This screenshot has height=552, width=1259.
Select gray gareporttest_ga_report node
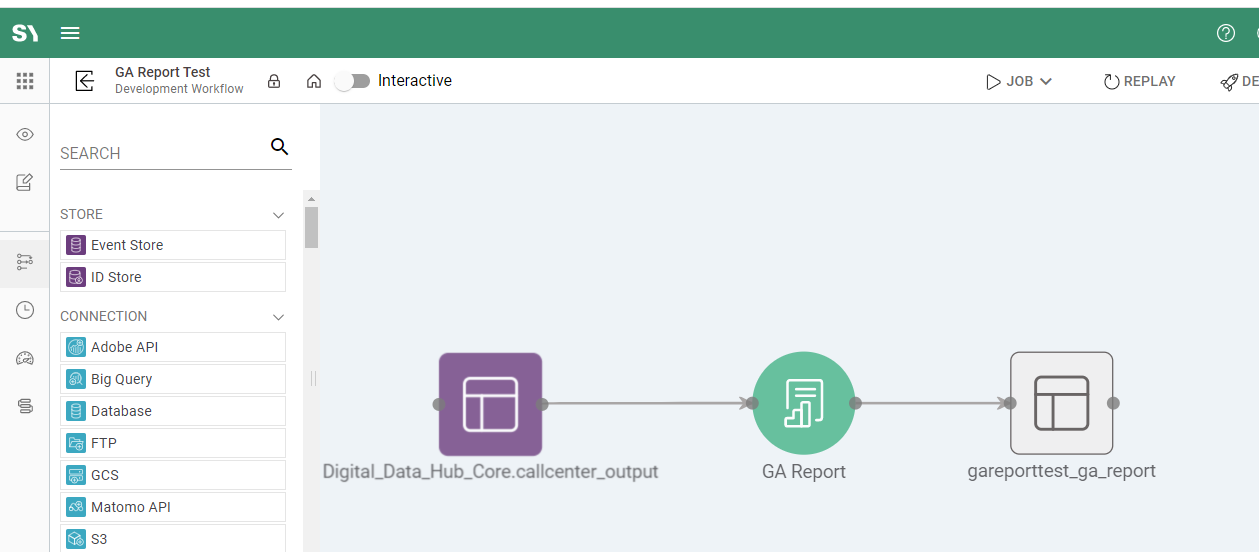[1061, 403]
